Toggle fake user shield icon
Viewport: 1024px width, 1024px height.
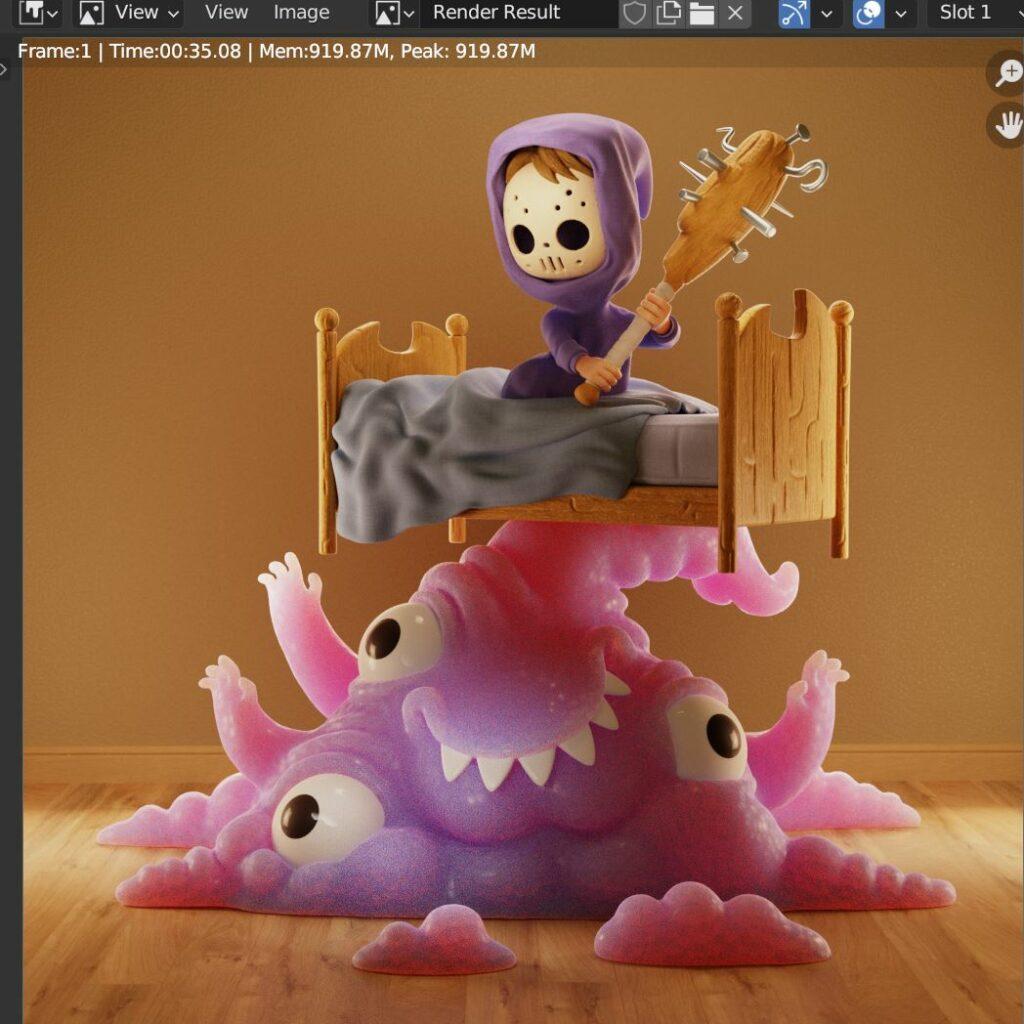pos(634,12)
